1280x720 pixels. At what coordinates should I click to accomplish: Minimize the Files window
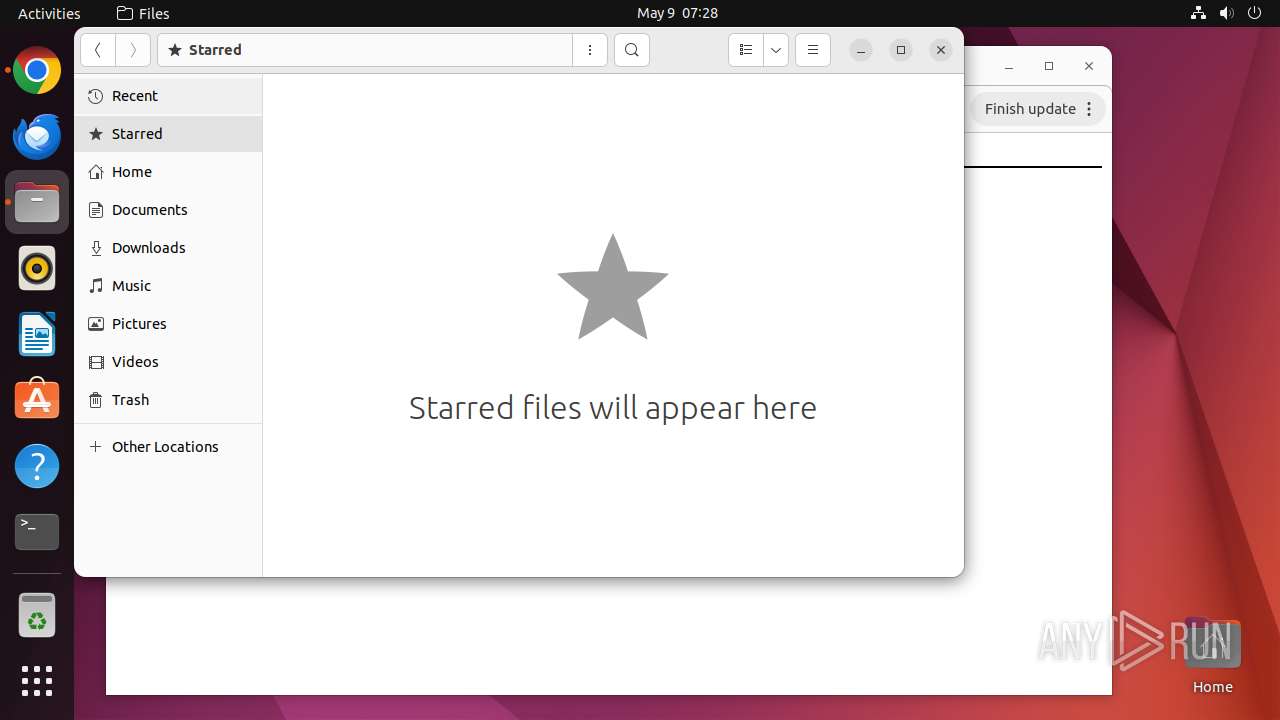[861, 50]
